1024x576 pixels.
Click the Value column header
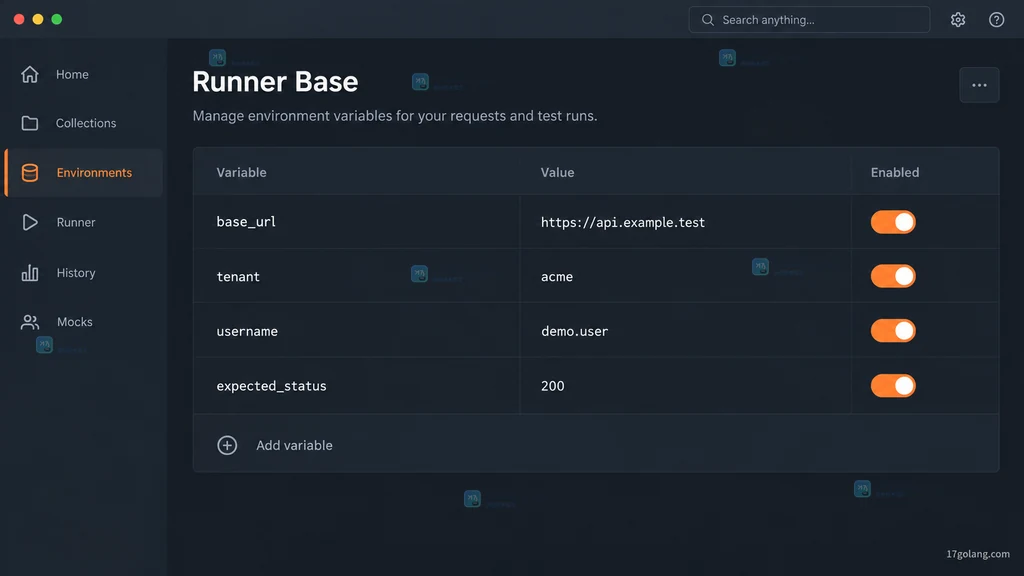pos(558,172)
